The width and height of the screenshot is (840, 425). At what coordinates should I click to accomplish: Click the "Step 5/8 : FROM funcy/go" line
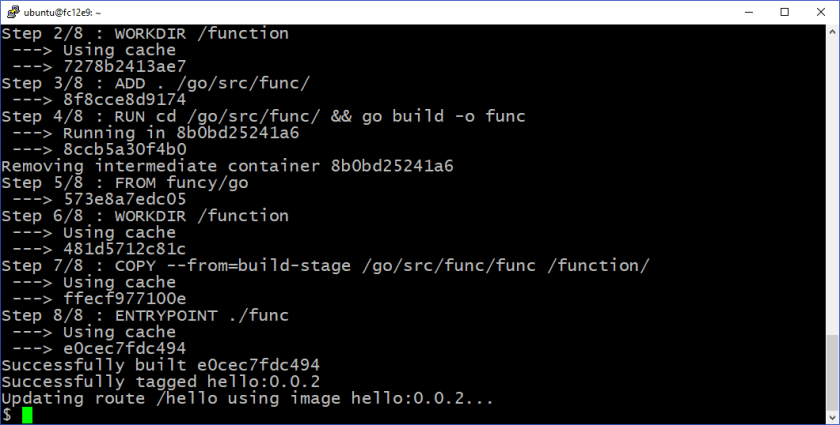pos(124,183)
